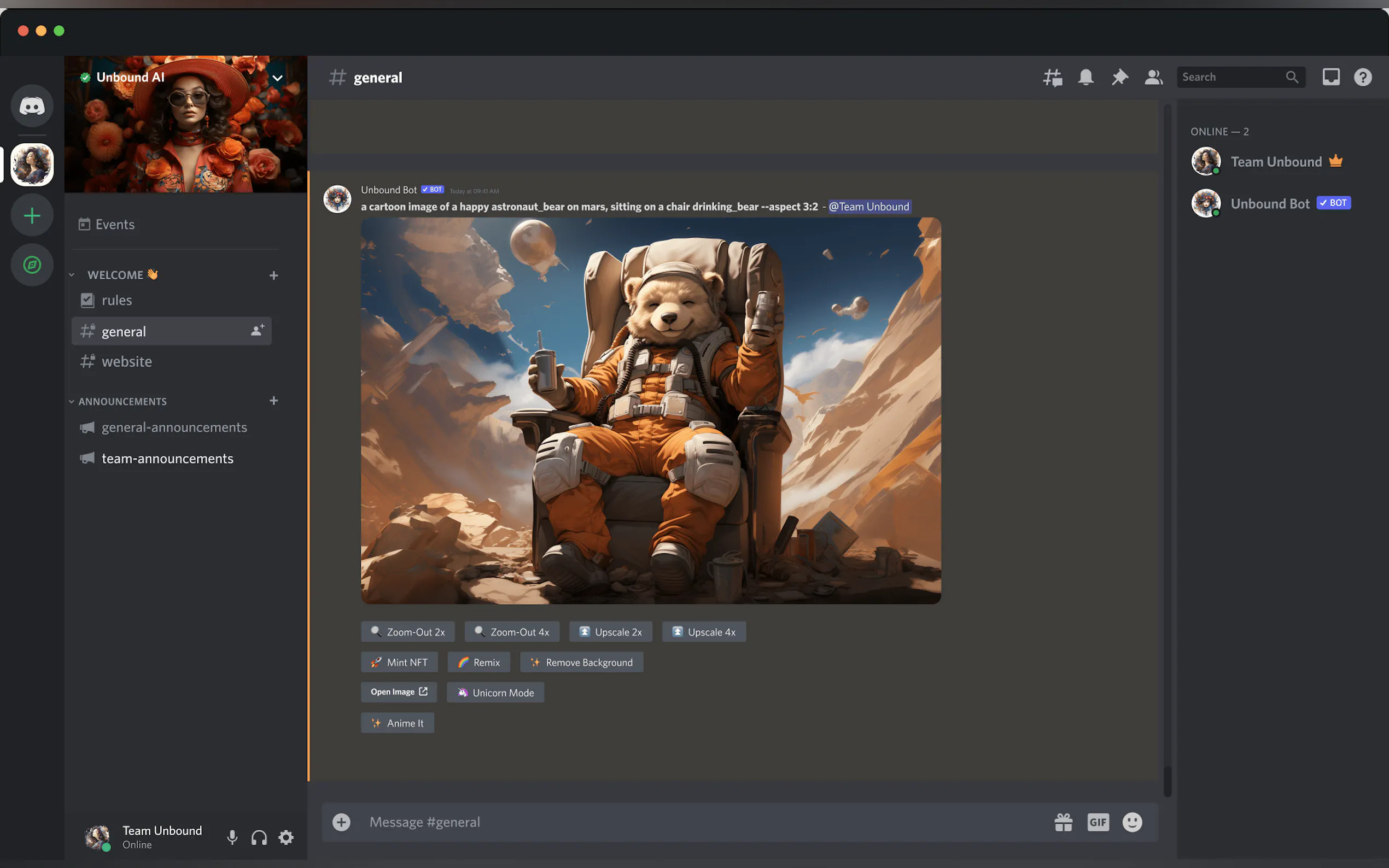Toggle the member list icon
Image resolution: width=1389 pixels, height=868 pixels.
(x=1153, y=78)
